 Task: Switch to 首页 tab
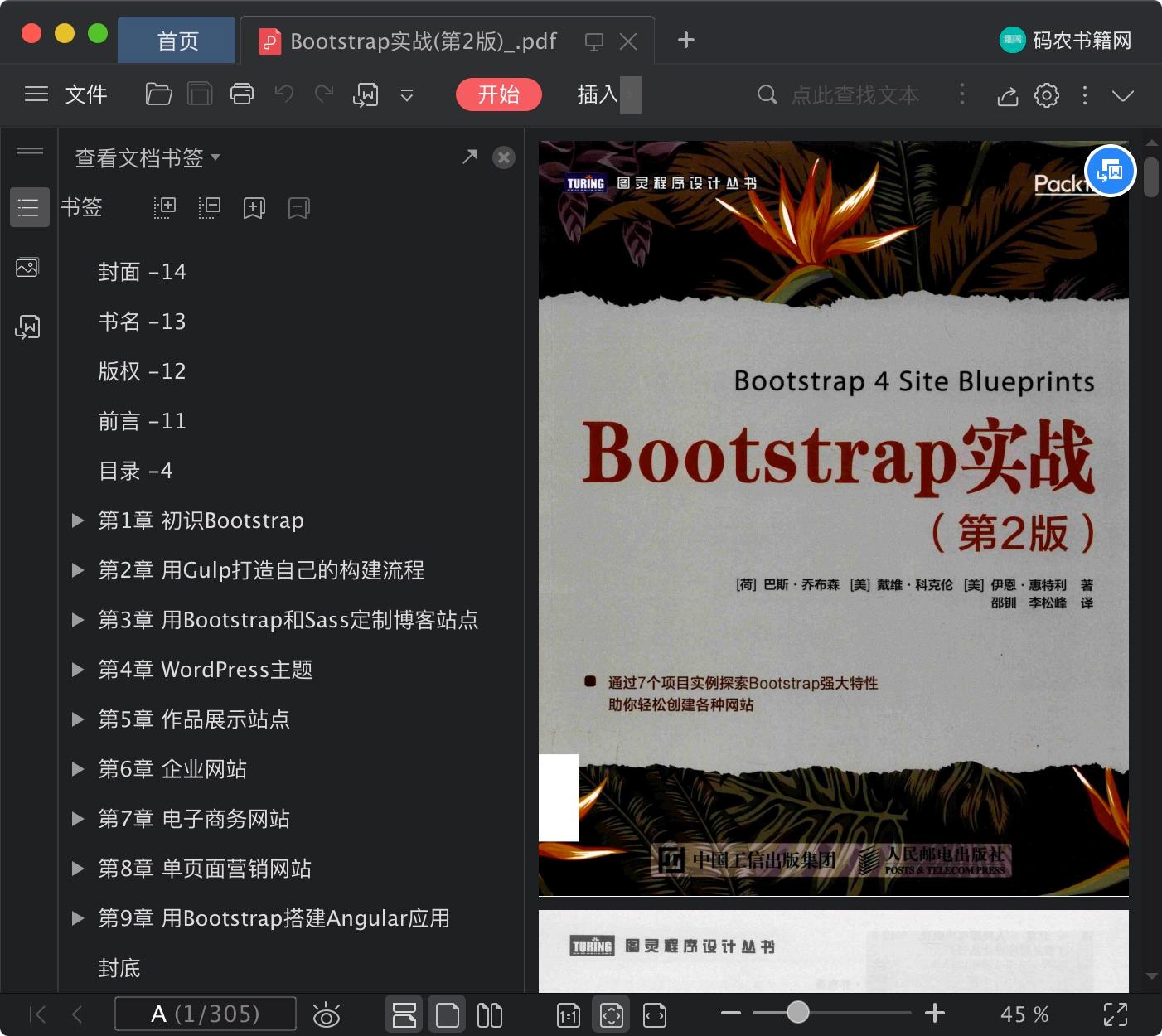pos(177,41)
